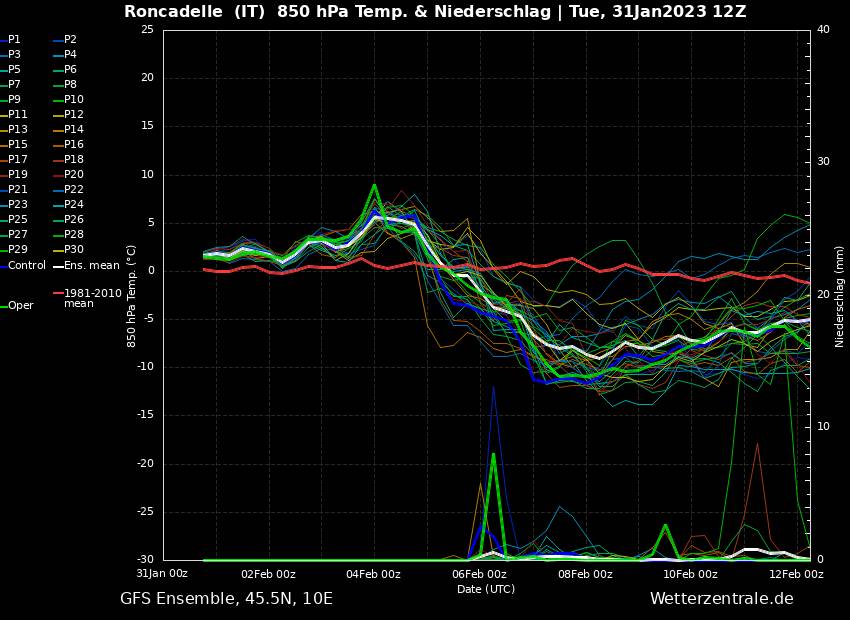Click the P20 legend entry
This screenshot has width=850, height=620.
point(73,174)
